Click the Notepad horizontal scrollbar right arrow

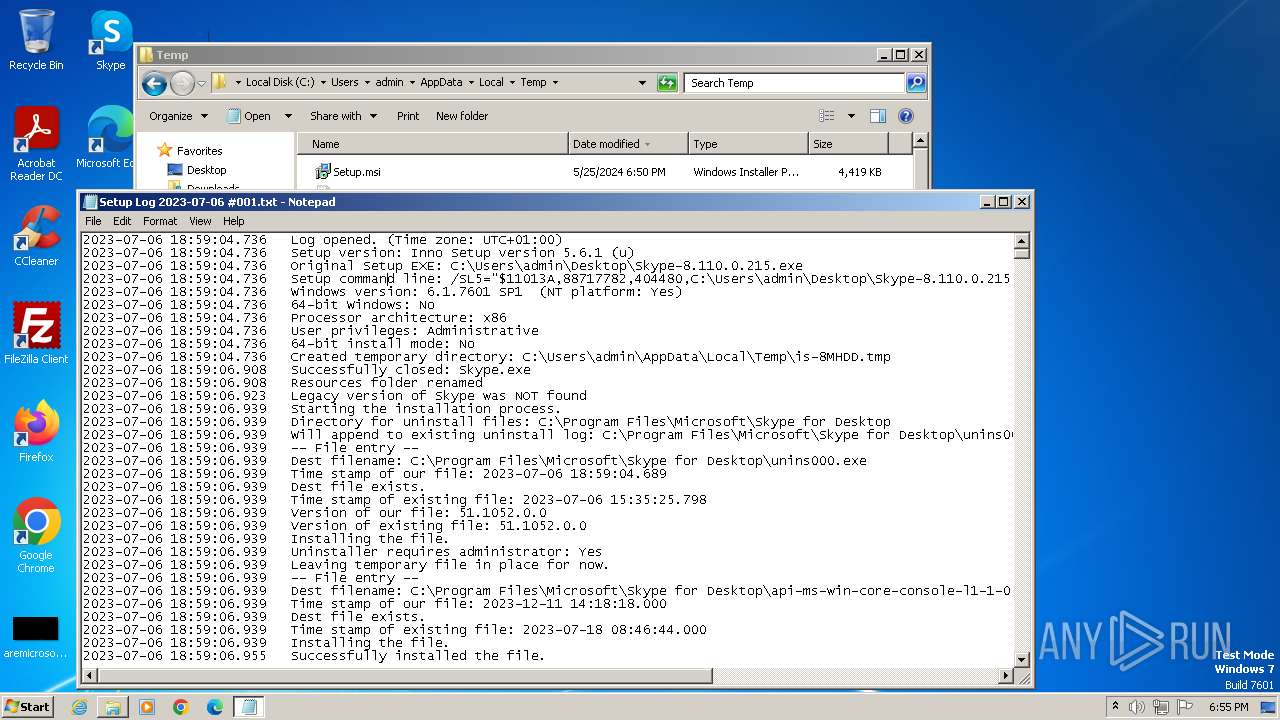click(x=1006, y=677)
